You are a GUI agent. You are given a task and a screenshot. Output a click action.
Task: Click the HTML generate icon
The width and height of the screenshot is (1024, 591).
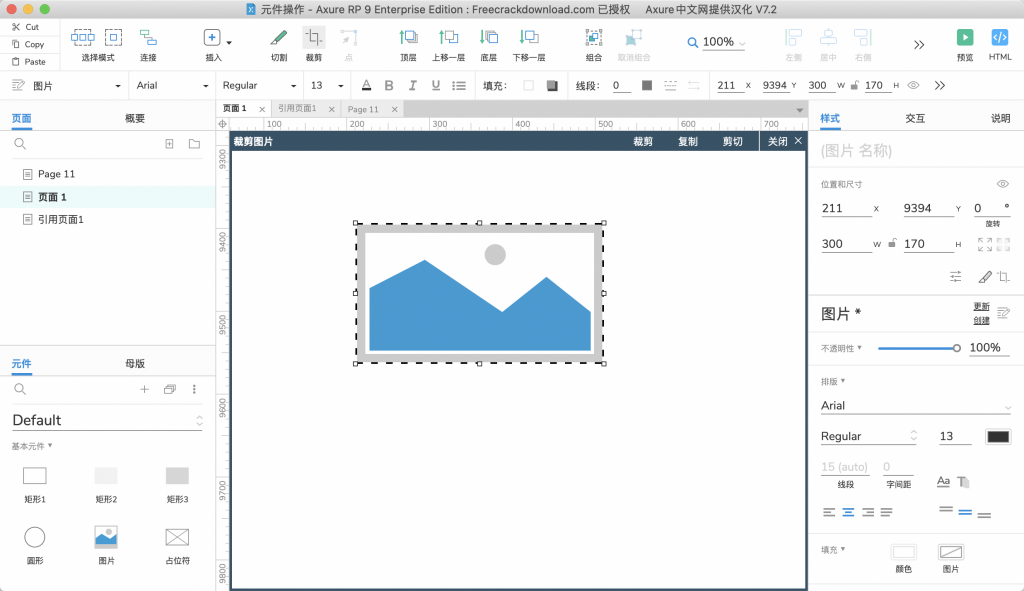click(x=999, y=38)
